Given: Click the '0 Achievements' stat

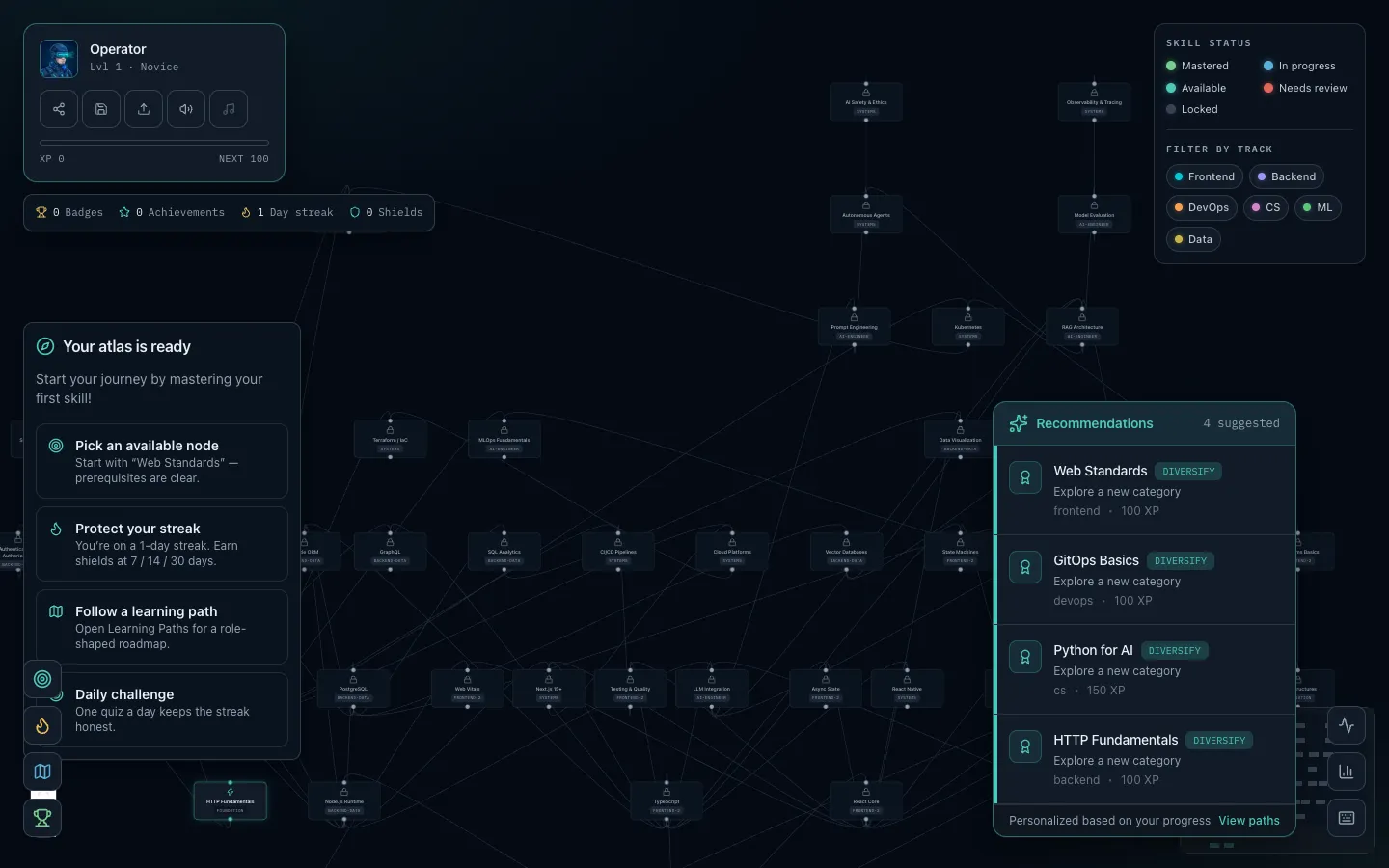Looking at the screenshot, I should coord(172,213).
